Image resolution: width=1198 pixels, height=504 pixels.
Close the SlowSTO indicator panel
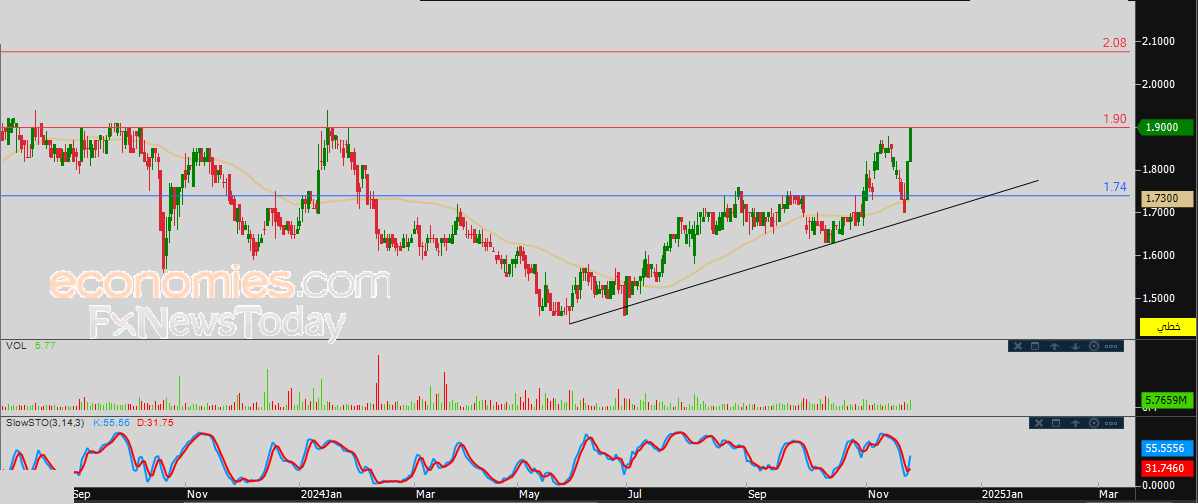pyautogui.click(x=1038, y=422)
